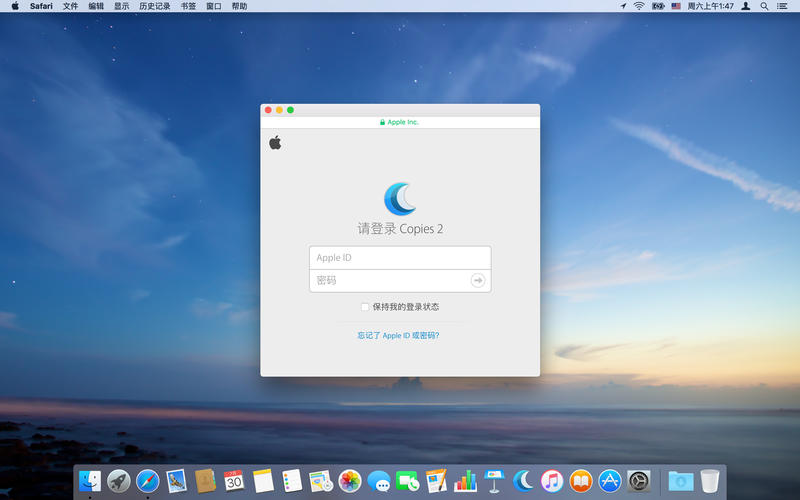This screenshot has width=800, height=500.
Task: Open Keynote podium icon in the Dock
Action: pyautogui.click(x=494, y=481)
